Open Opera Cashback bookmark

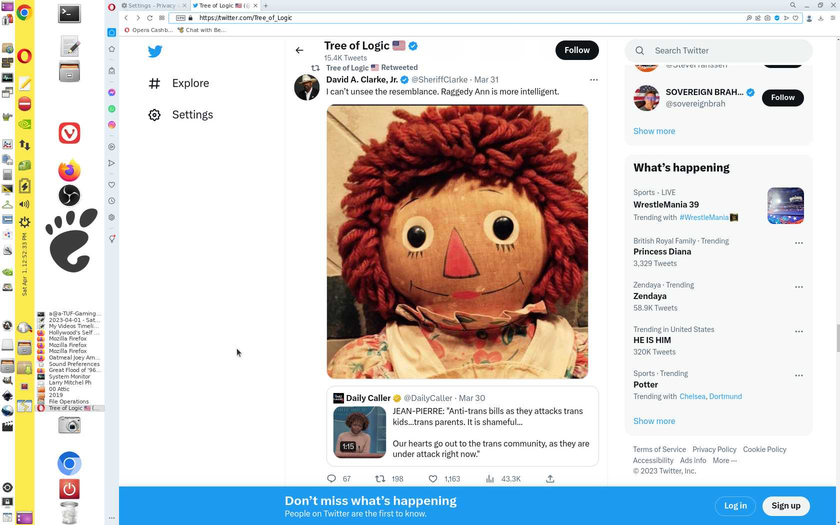point(148,30)
